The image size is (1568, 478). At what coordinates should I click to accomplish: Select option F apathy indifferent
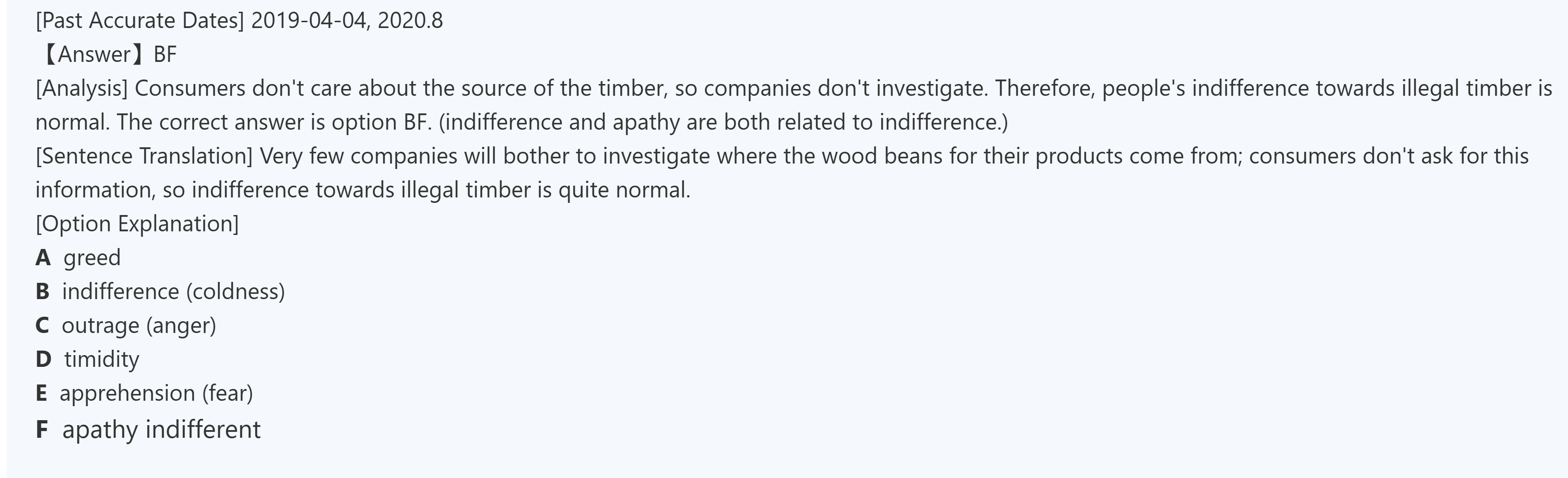pos(161,430)
